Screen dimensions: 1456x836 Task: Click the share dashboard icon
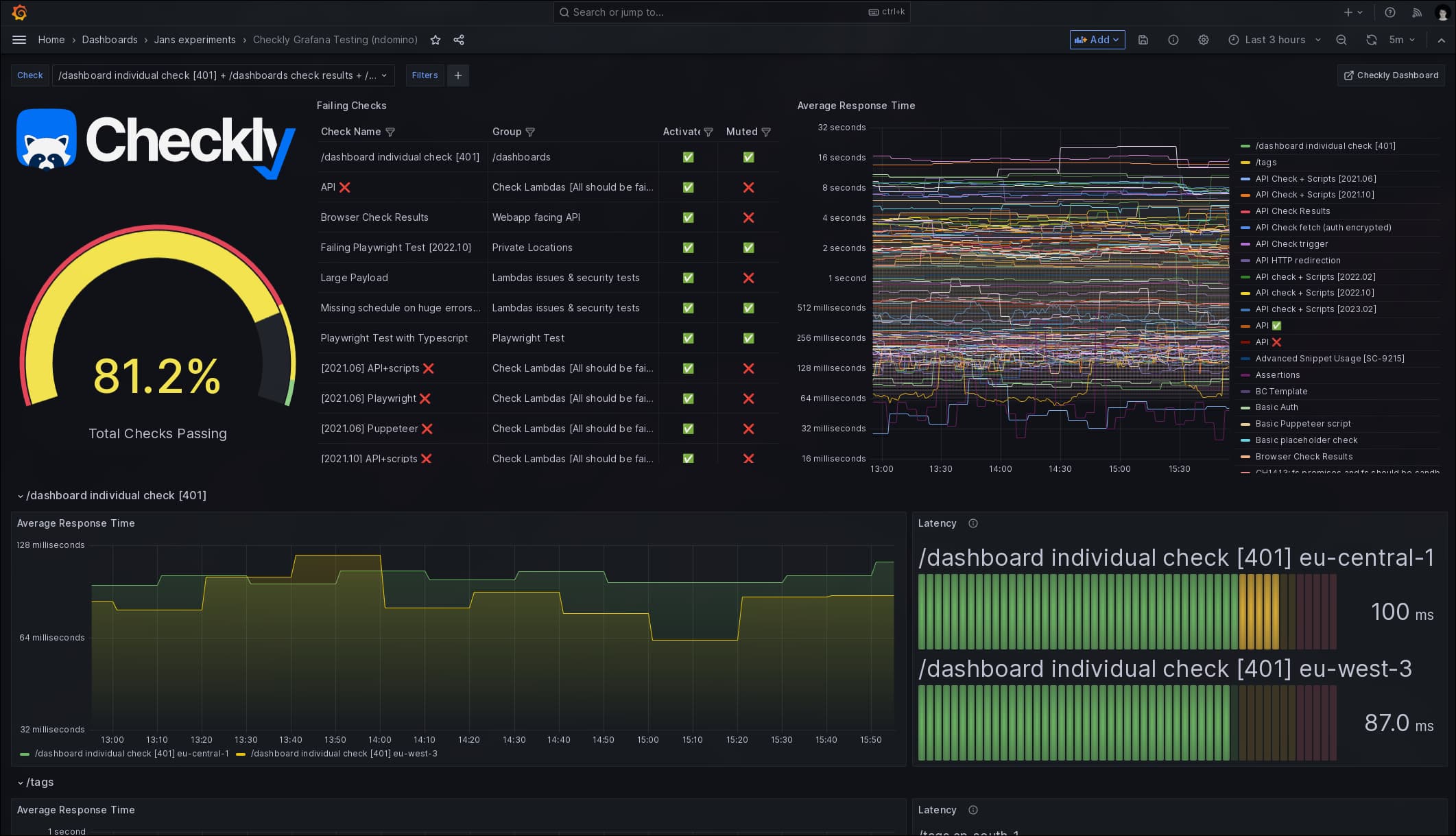459,40
